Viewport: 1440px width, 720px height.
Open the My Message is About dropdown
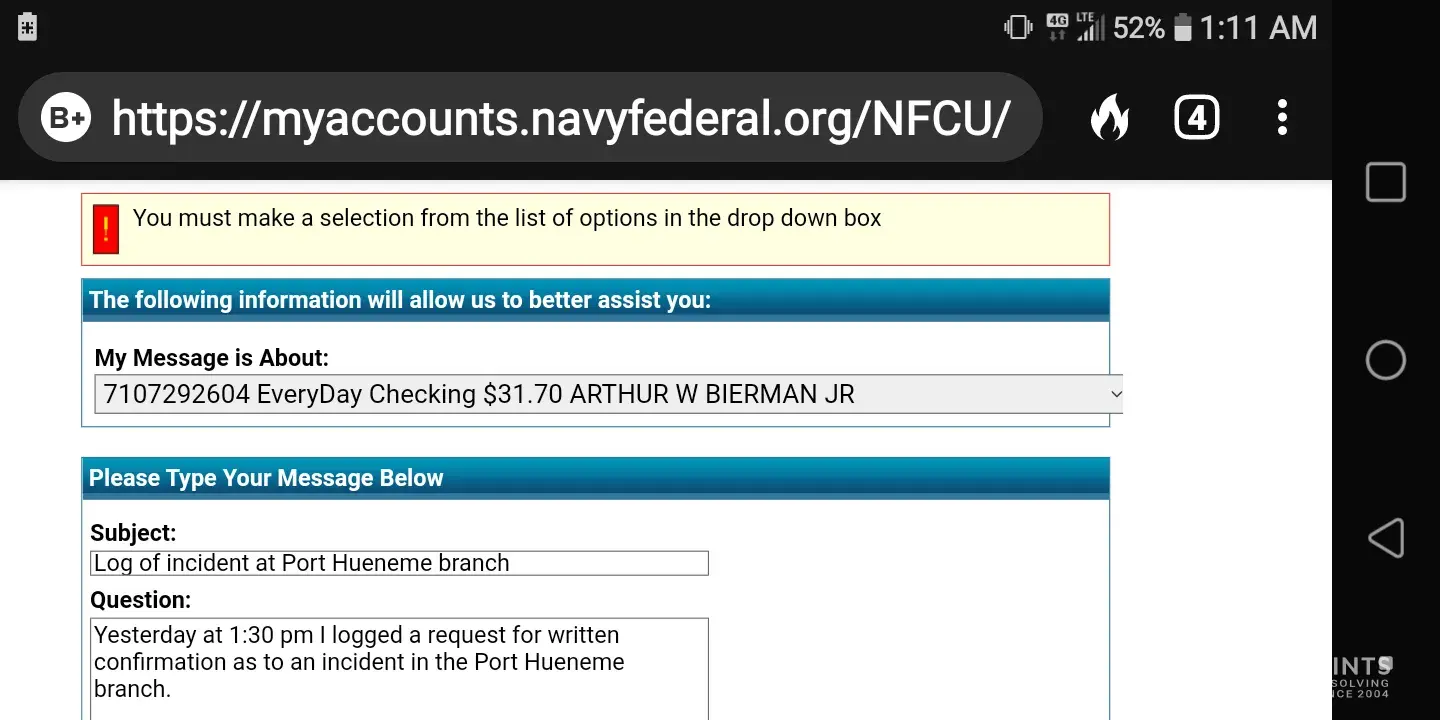[x=600, y=394]
